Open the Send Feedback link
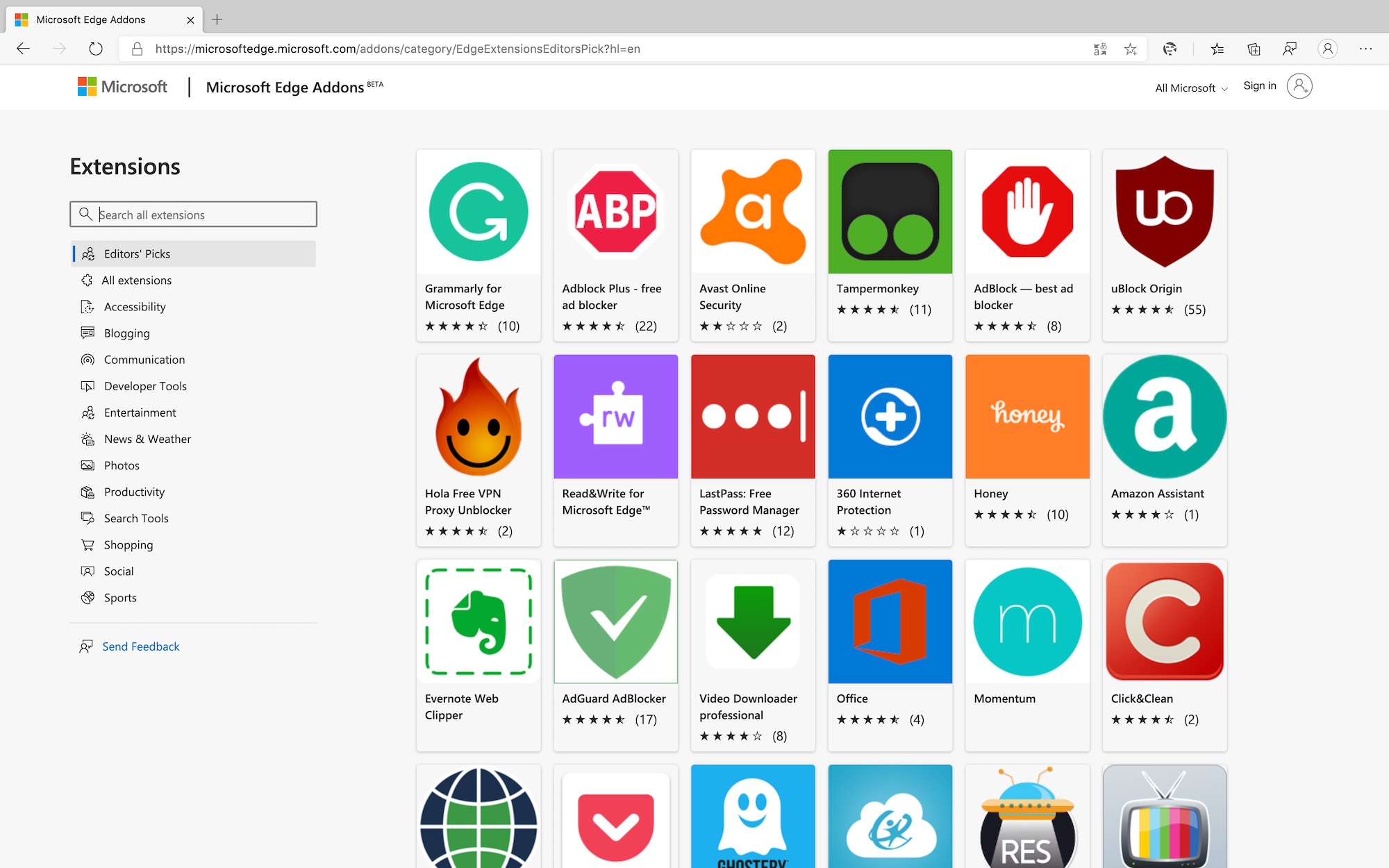Screen dimensions: 1389x868 (x=140, y=646)
